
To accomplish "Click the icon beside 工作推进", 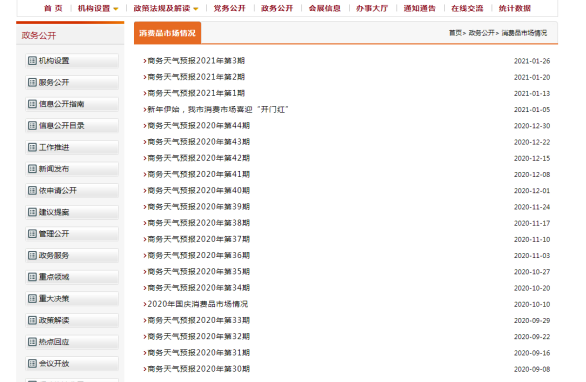I will (x=33, y=147).
